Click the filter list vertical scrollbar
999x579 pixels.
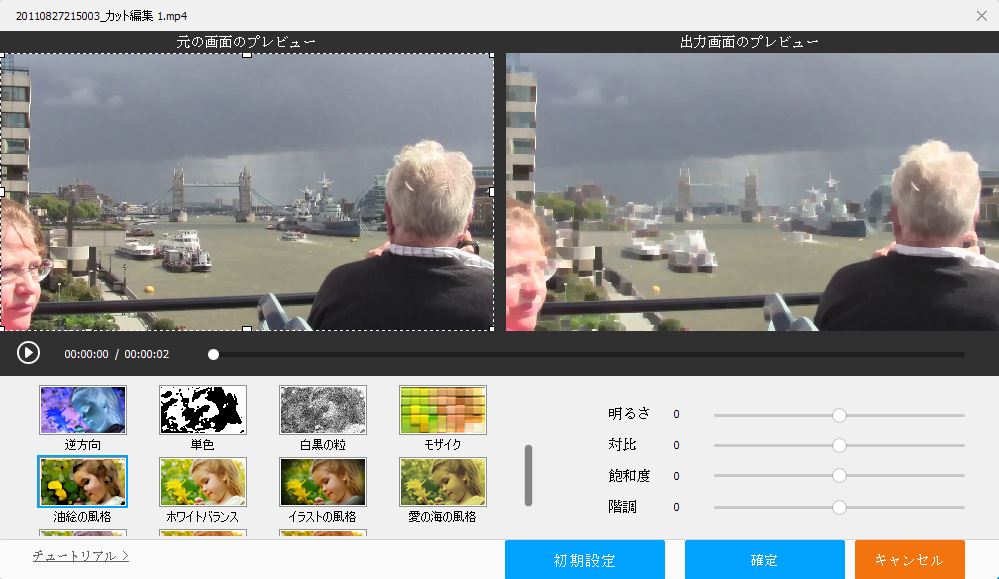point(528,476)
